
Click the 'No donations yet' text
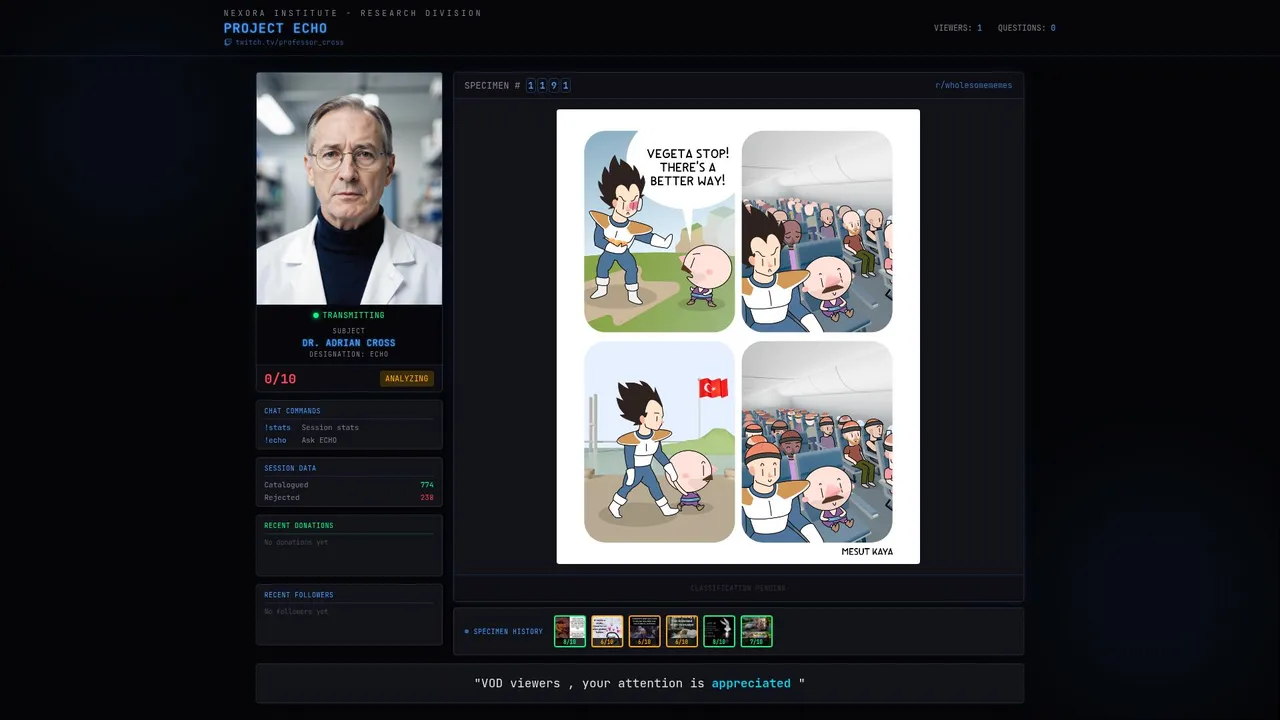point(296,542)
